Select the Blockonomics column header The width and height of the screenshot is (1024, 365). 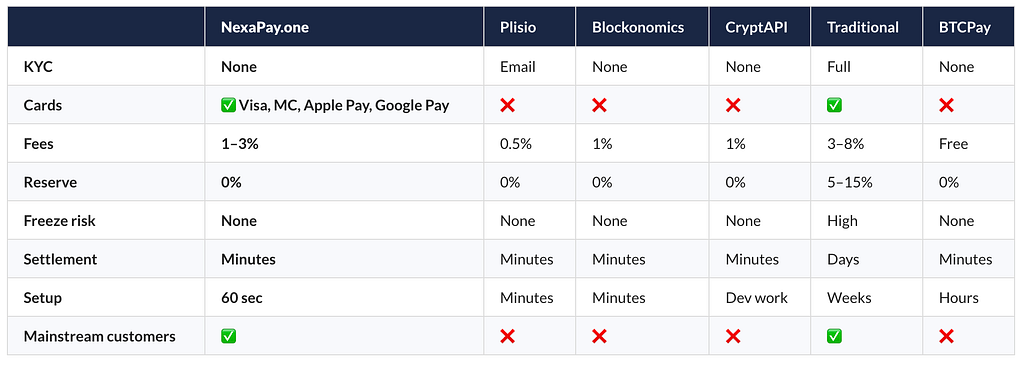(x=642, y=27)
